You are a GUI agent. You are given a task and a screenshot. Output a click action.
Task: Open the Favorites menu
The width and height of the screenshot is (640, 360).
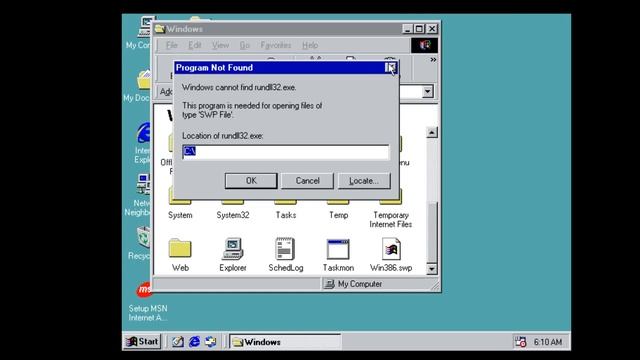(276, 45)
